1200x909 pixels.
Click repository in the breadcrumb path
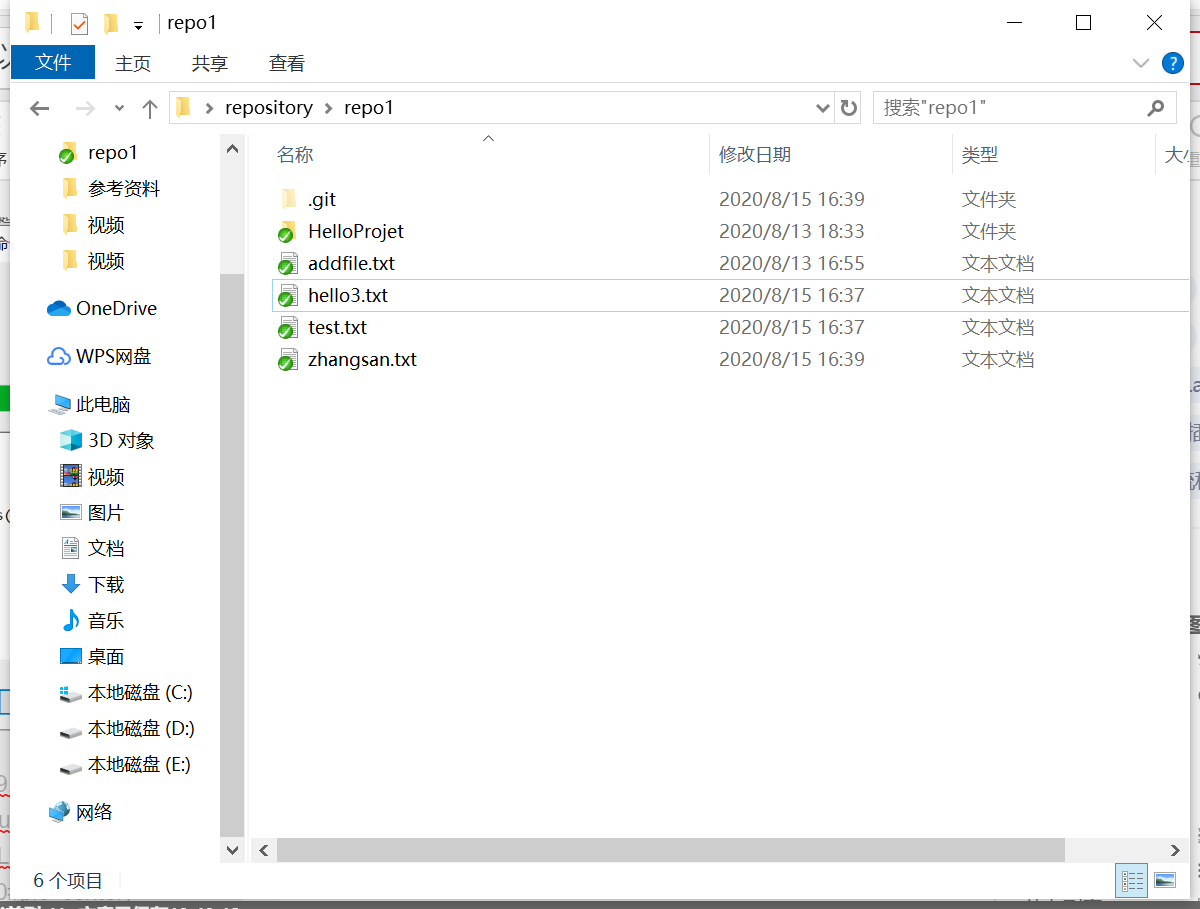click(x=268, y=108)
